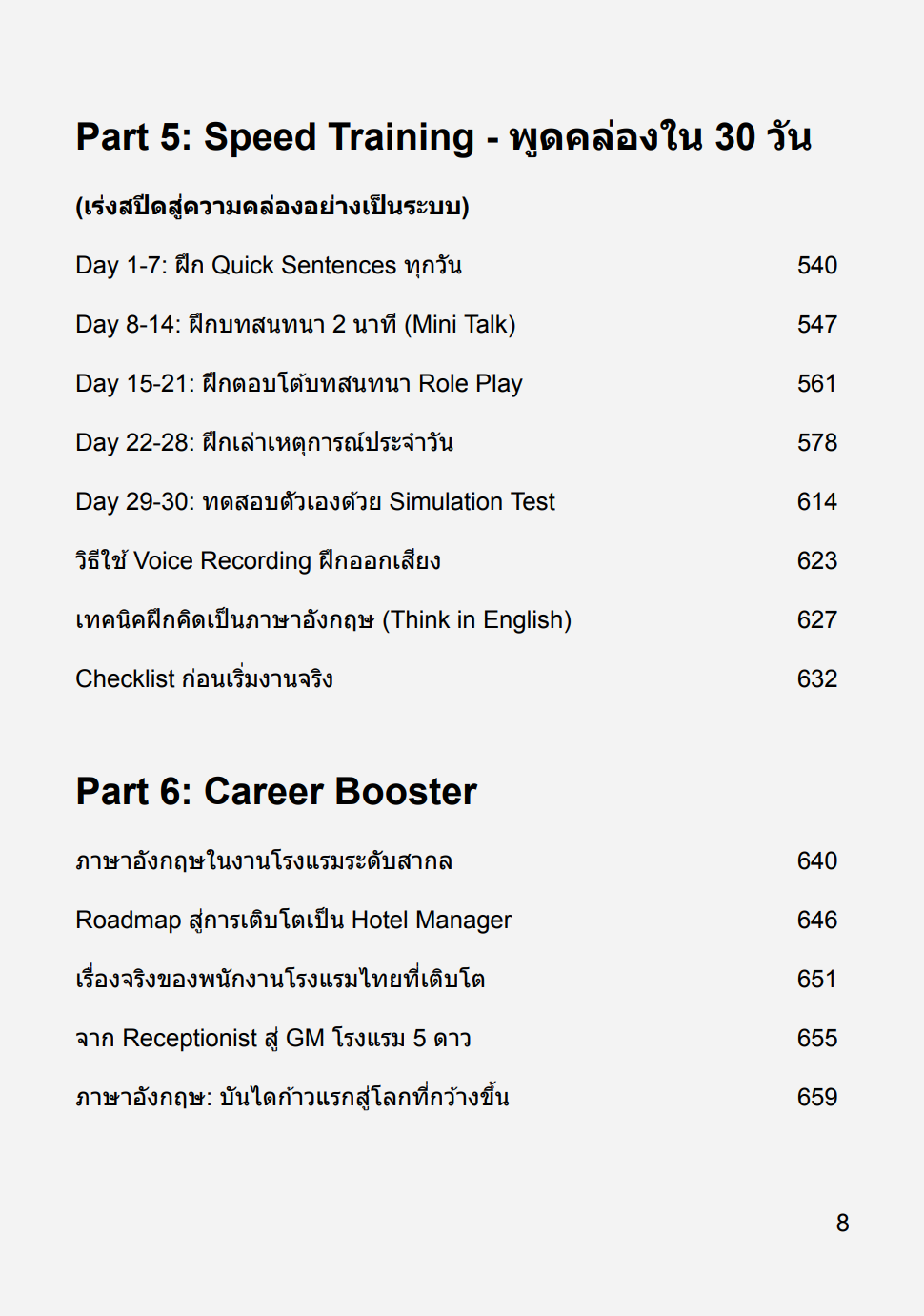Image resolution: width=924 pixels, height=1316 pixels.
Task: Click the Part 5 subtitle in parentheses
Action: tap(272, 207)
